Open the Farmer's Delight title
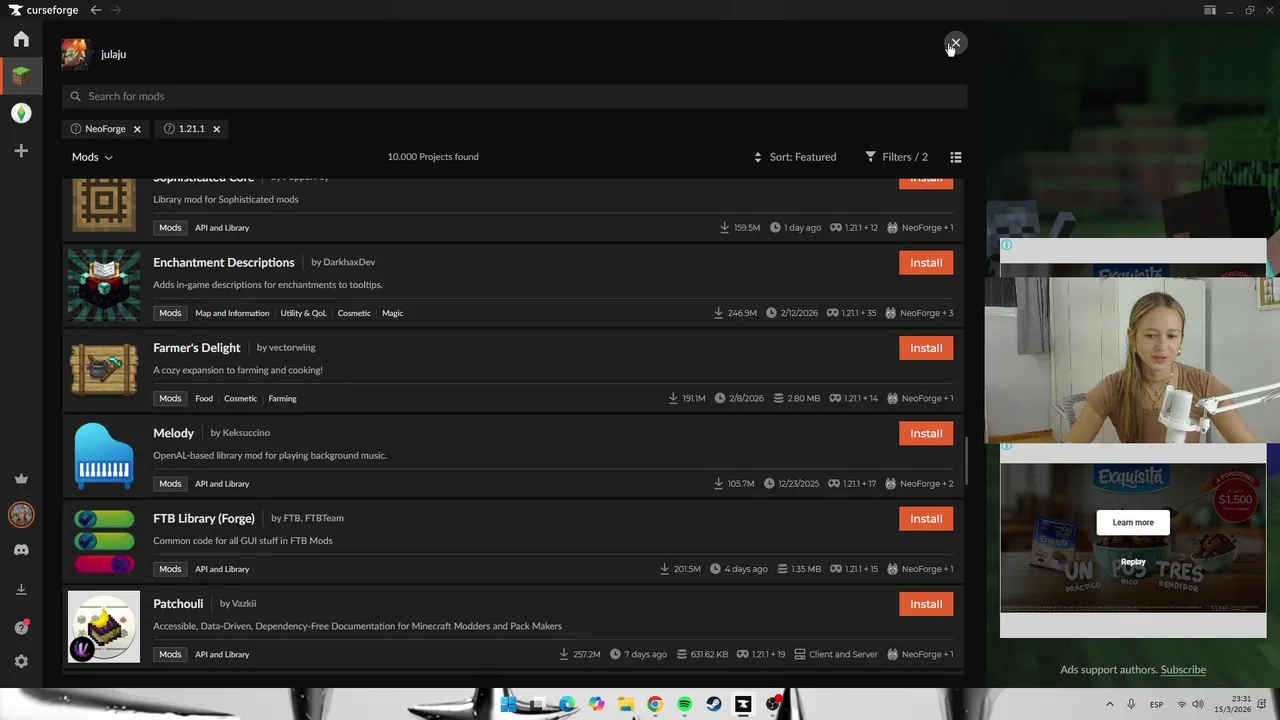Image resolution: width=1280 pixels, height=720 pixels. (197, 348)
